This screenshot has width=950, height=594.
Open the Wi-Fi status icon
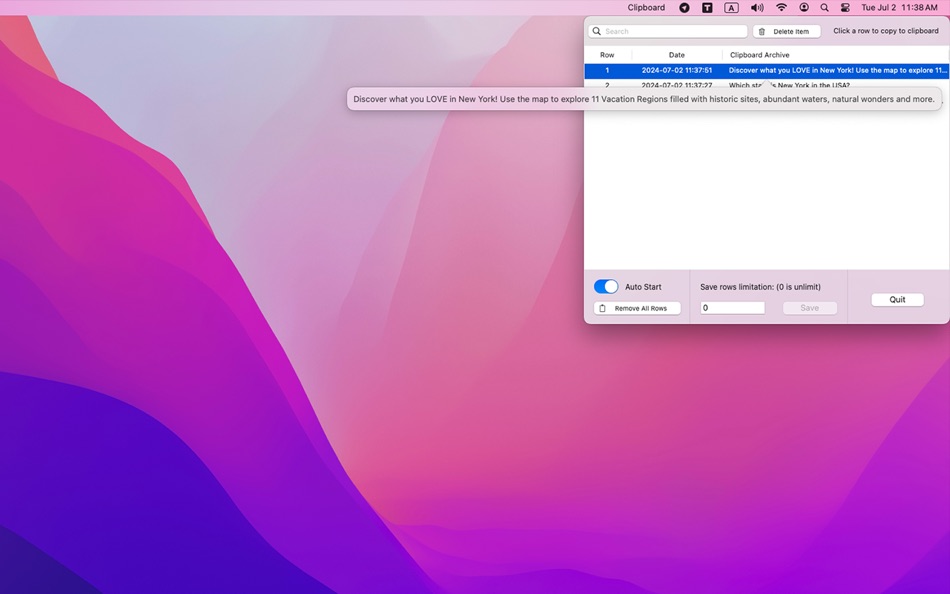[780, 7]
